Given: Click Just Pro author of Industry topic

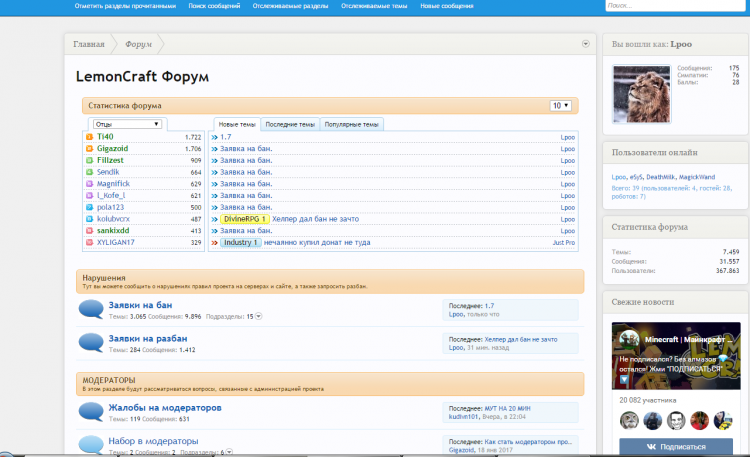Looking at the screenshot, I should click(564, 243).
